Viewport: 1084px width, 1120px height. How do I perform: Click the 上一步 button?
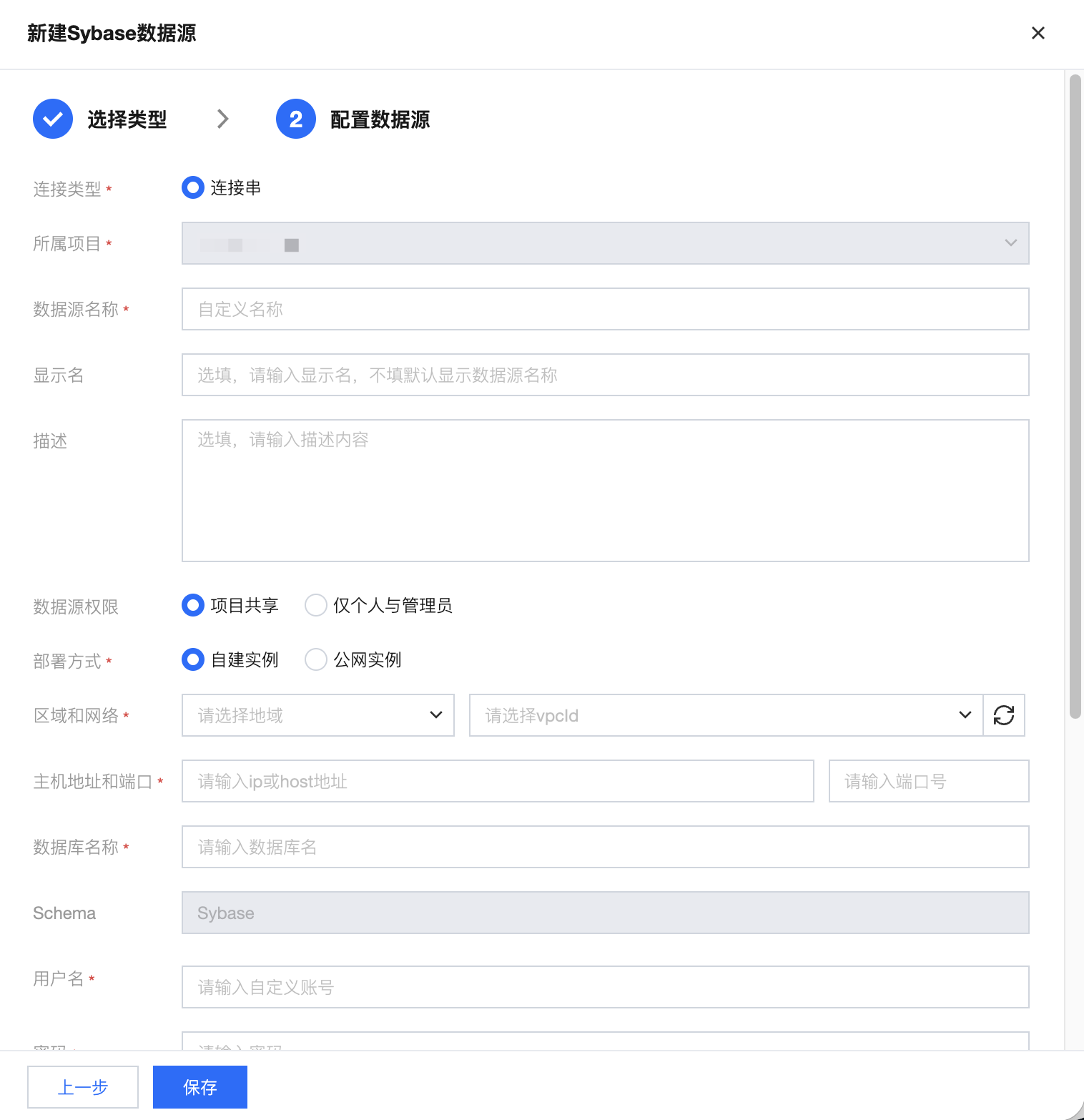click(x=83, y=1087)
